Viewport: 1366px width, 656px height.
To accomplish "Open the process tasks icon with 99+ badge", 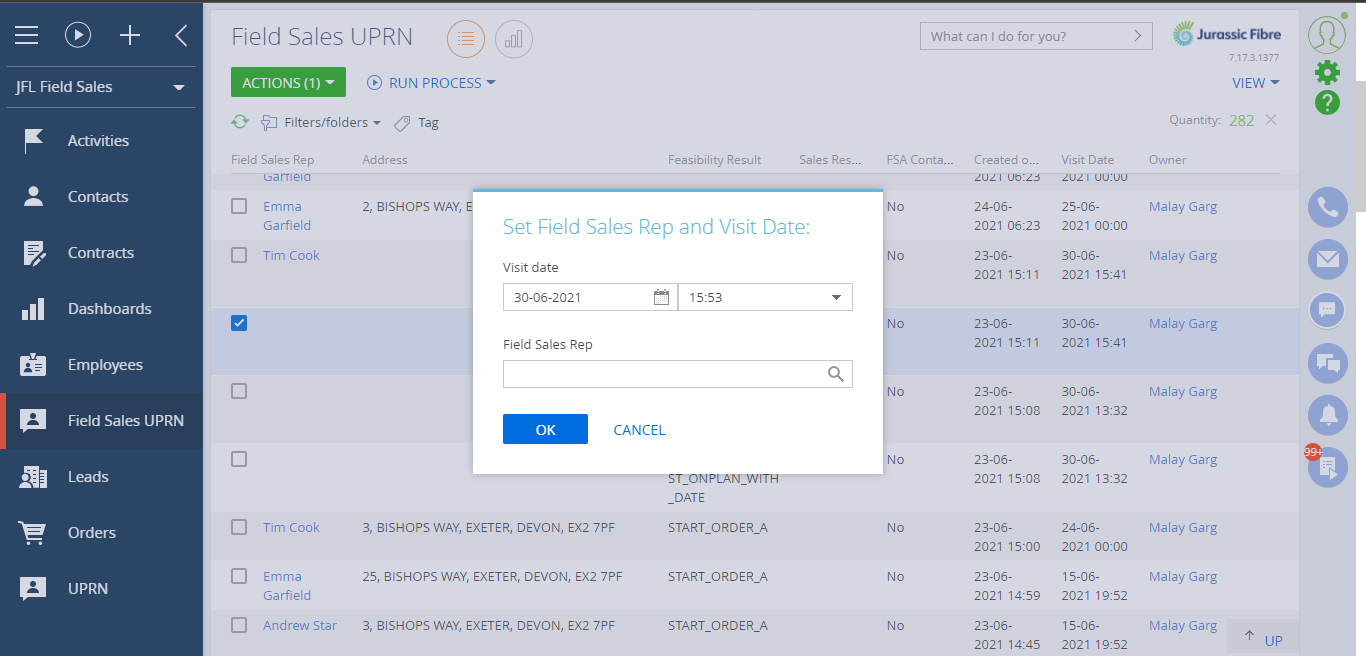I will coord(1328,467).
